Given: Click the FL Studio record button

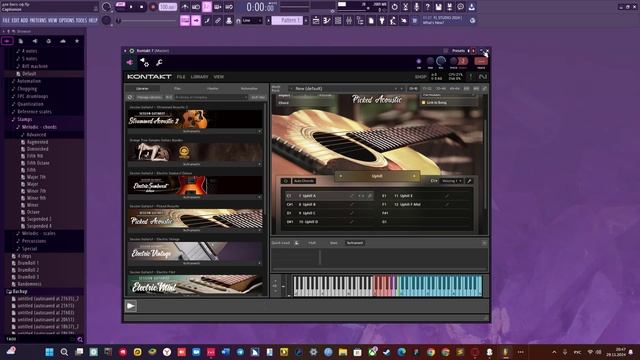Looking at the screenshot, I should coord(153,7).
